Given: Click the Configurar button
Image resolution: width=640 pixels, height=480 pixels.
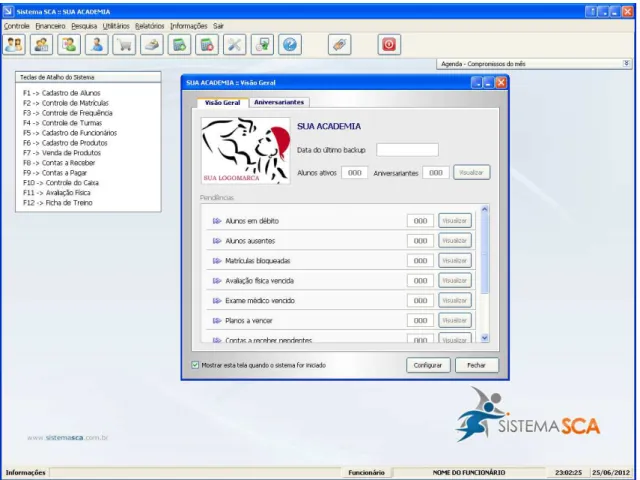Looking at the screenshot, I should pos(428,365).
